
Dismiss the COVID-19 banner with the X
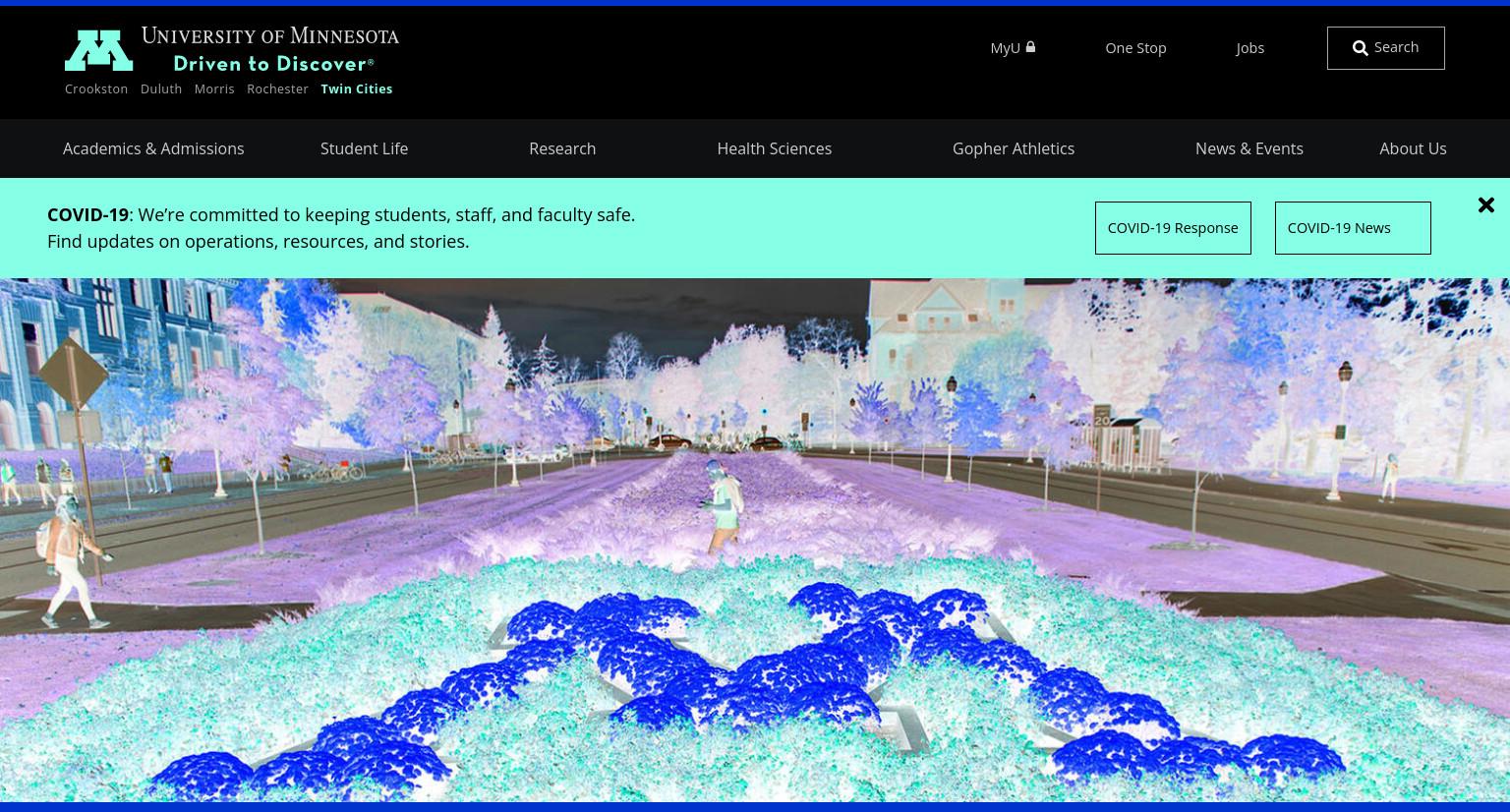1485,204
